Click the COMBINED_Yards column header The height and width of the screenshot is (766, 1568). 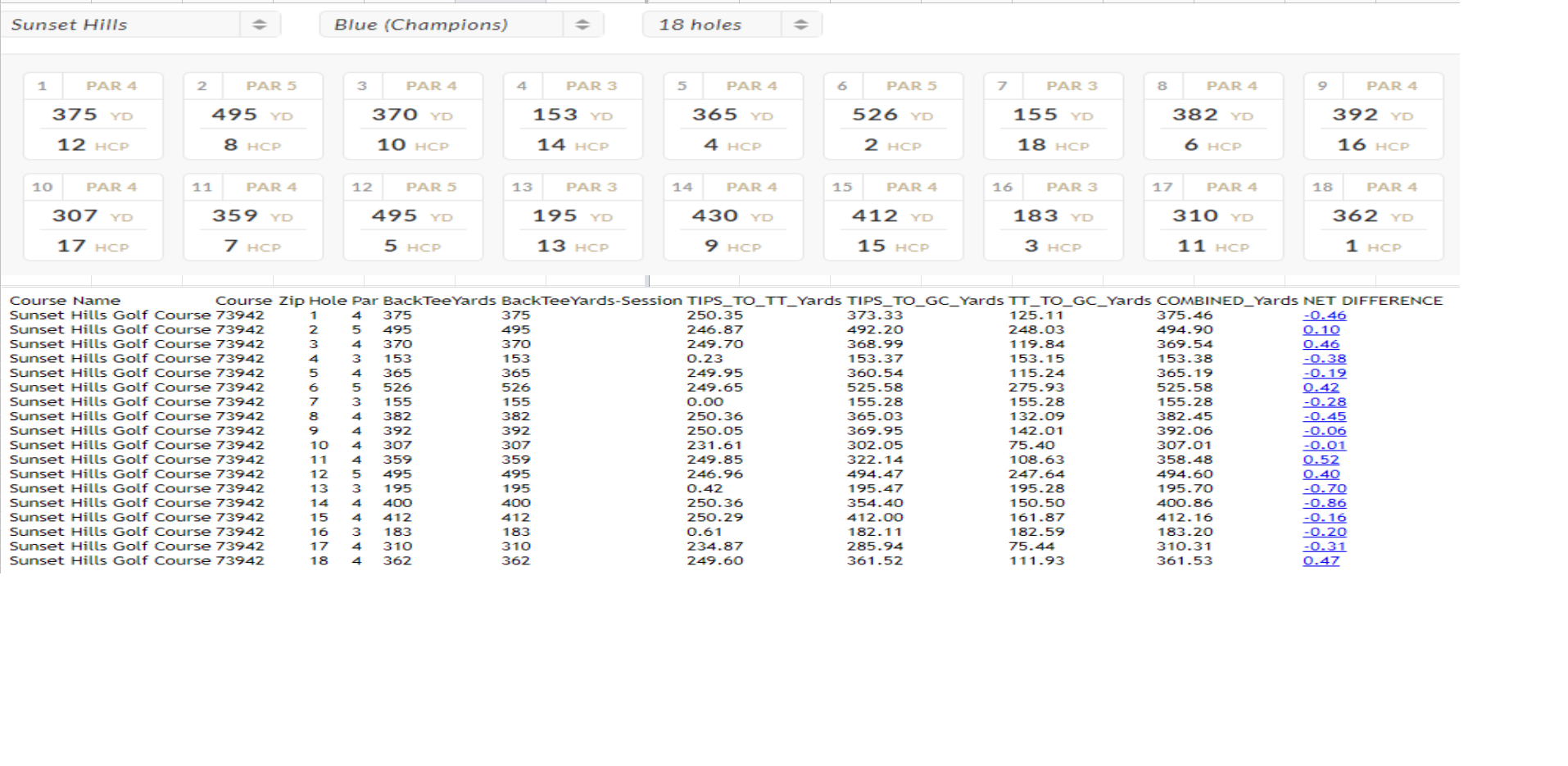(x=1227, y=301)
